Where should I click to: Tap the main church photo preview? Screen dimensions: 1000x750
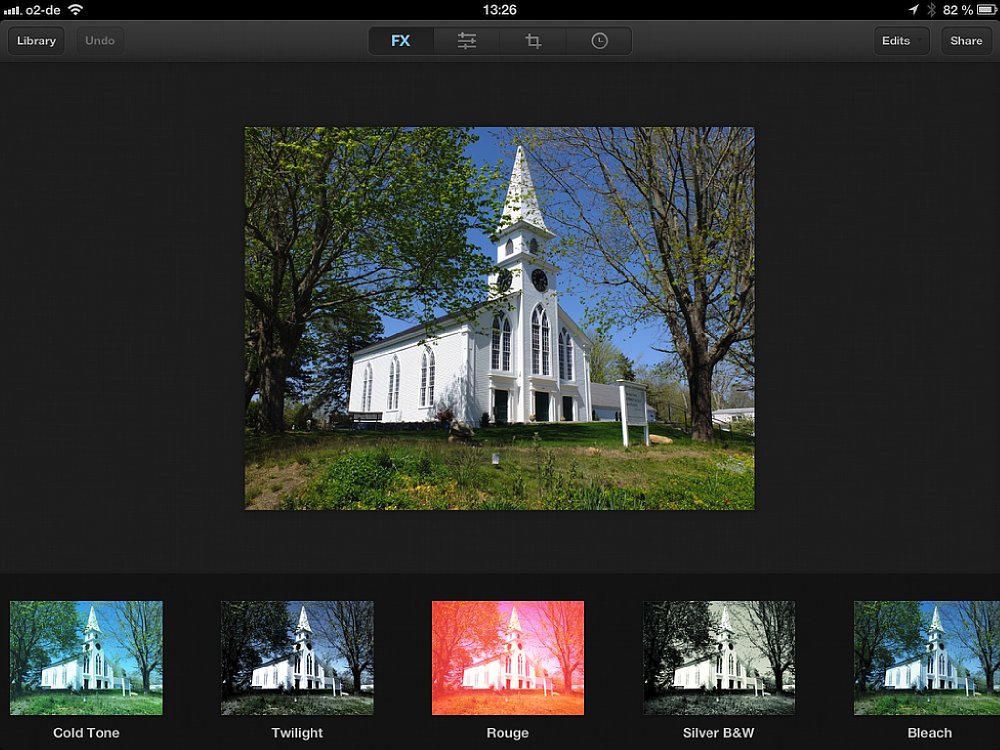(500, 318)
